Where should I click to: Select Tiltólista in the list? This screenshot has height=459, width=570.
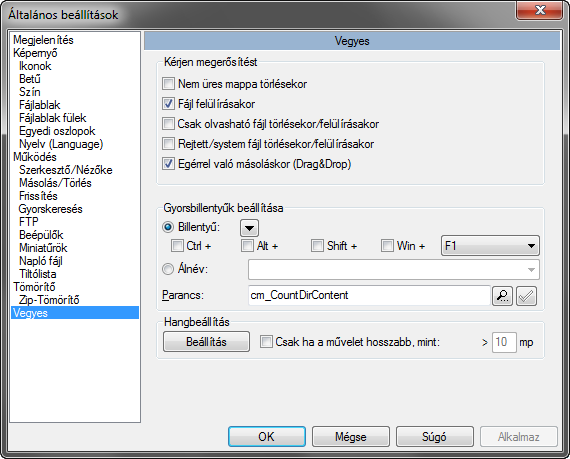38,274
